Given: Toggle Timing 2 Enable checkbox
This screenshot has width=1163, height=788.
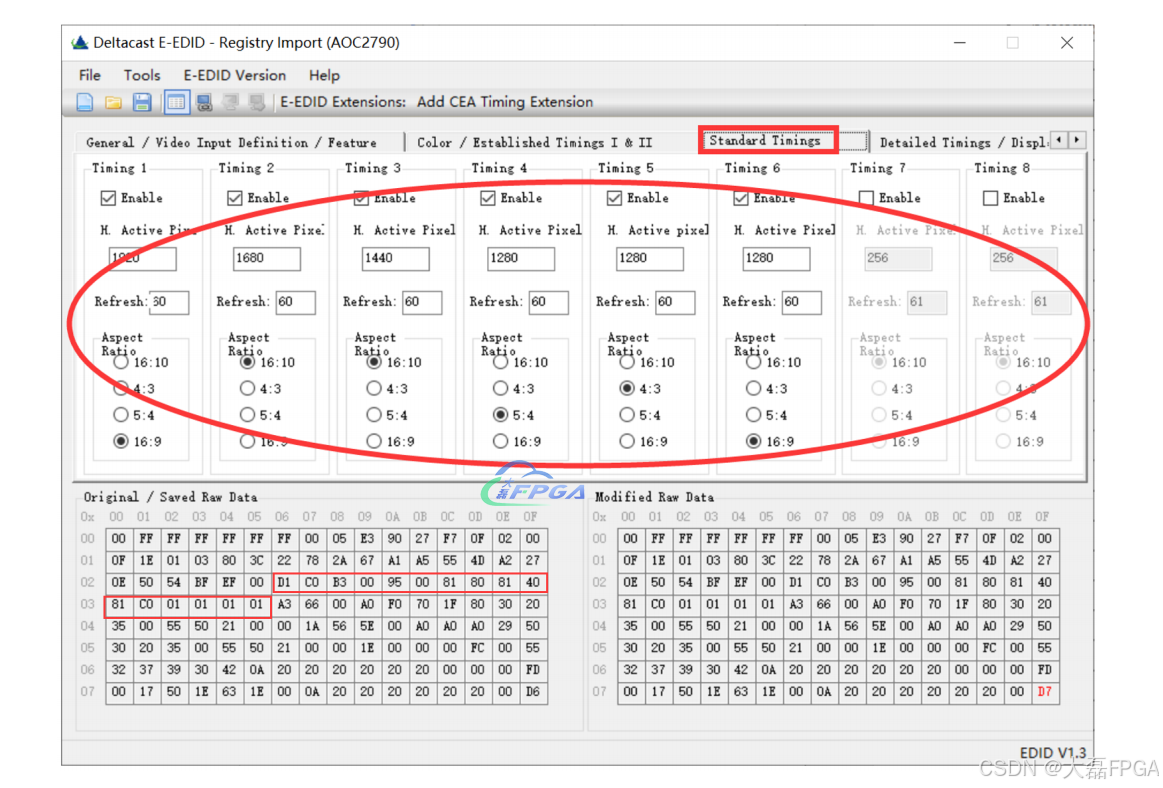Looking at the screenshot, I should click(235, 198).
